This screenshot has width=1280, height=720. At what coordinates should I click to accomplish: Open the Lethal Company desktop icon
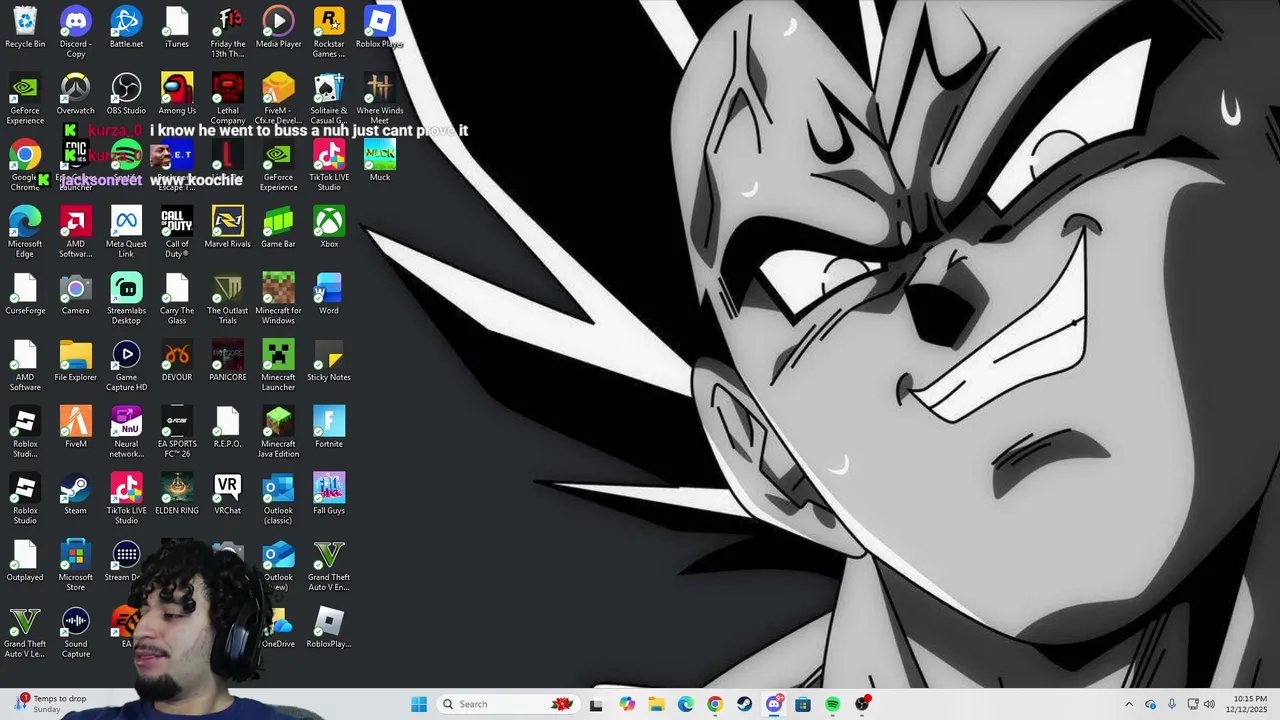point(228,99)
